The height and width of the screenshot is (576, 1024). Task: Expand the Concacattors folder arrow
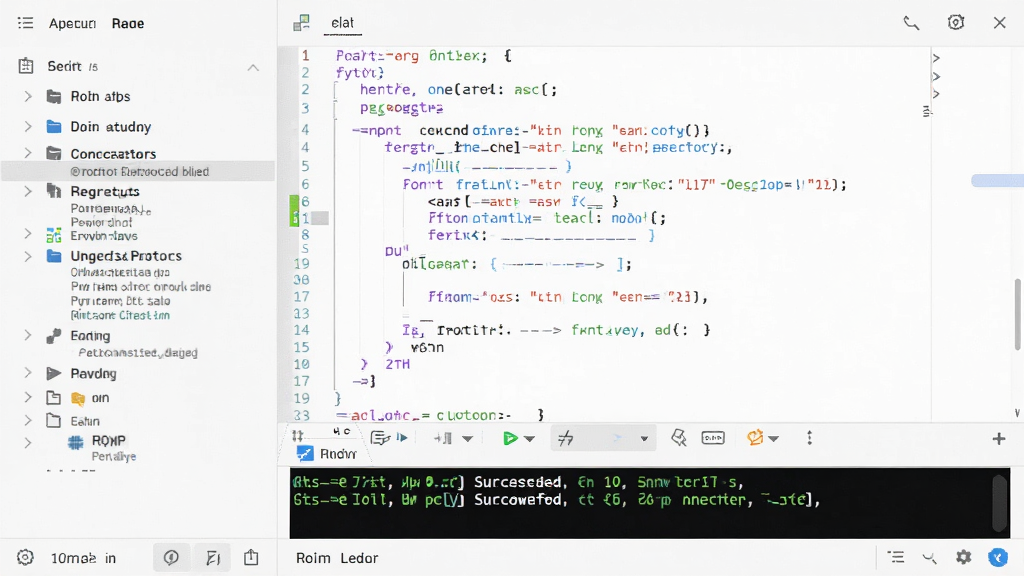[28, 153]
